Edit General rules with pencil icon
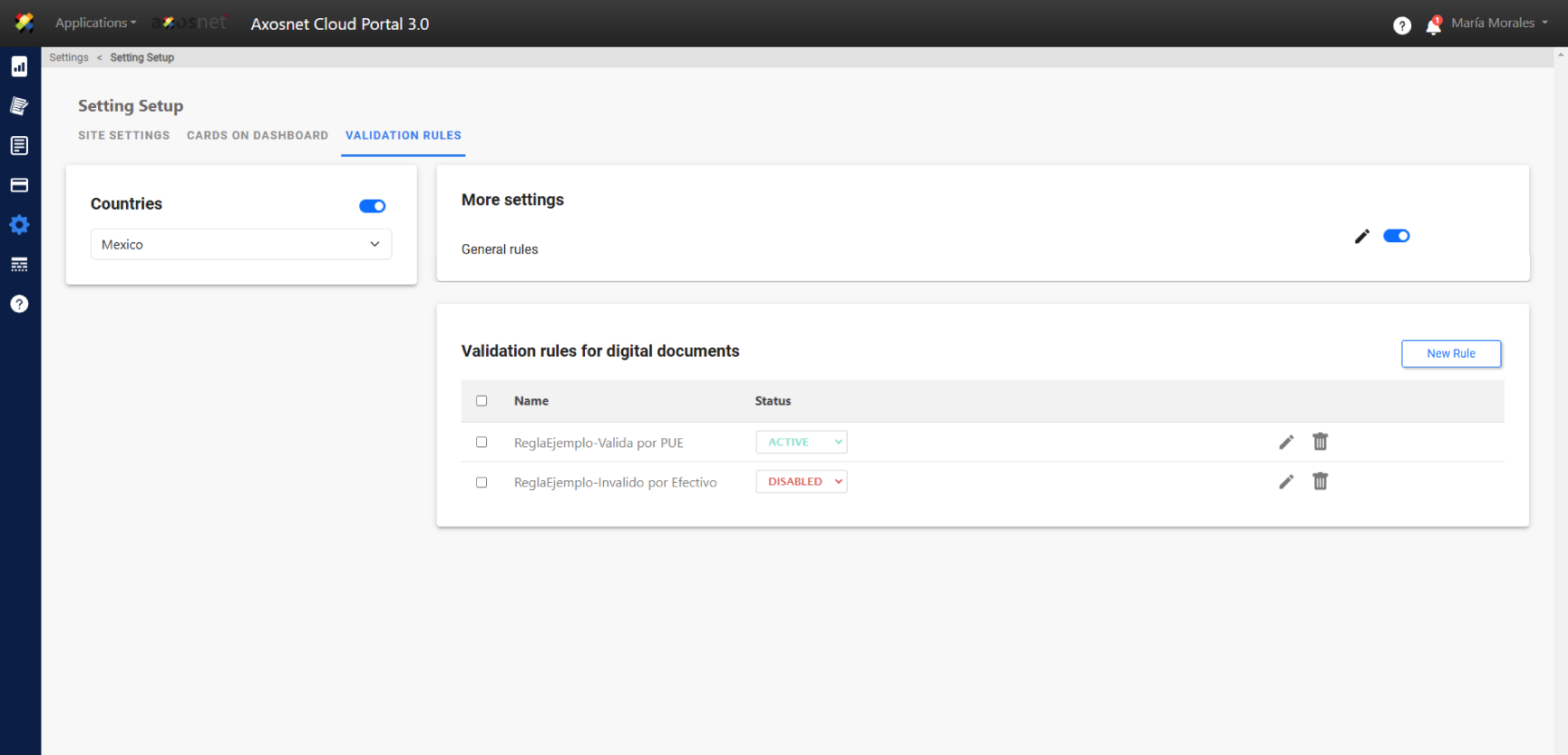The width and height of the screenshot is (1568, 755). click(1361, 237)
